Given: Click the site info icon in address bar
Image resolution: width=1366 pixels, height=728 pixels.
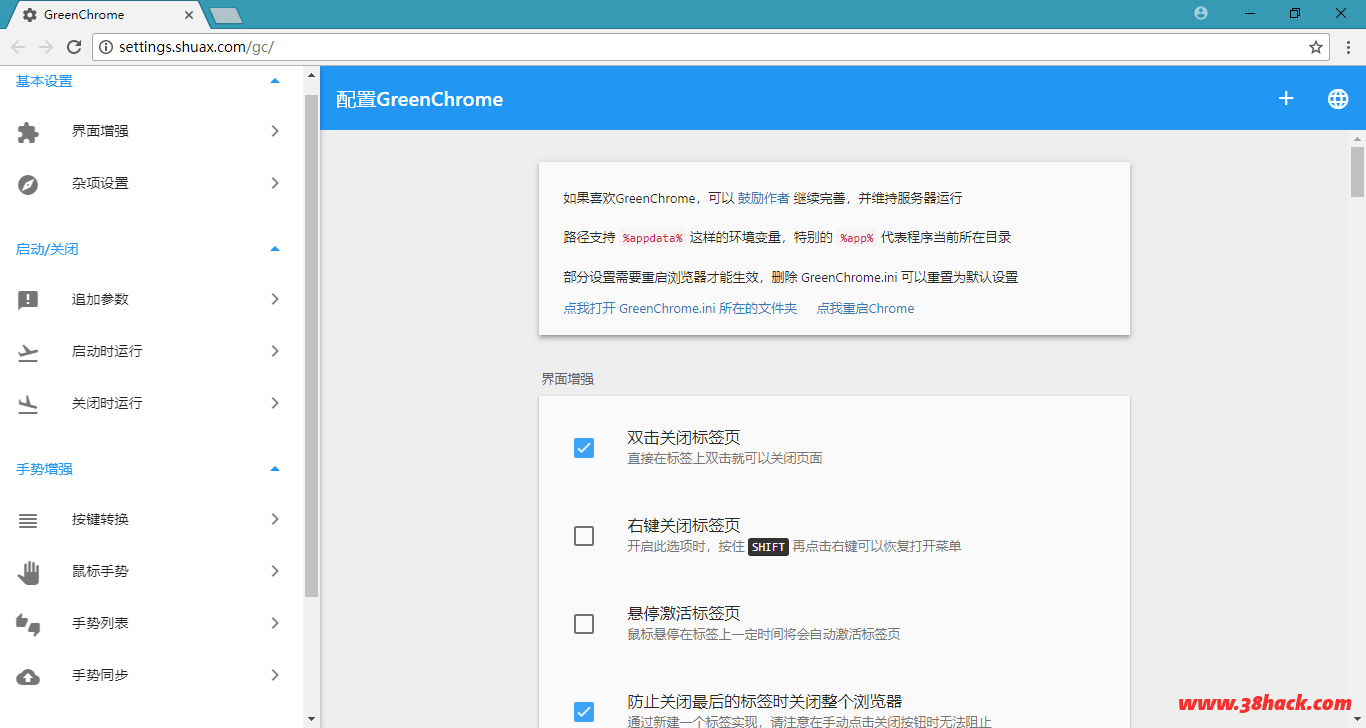Looking at the screenshot, I should pyautogui.click(x=106, y=47).
